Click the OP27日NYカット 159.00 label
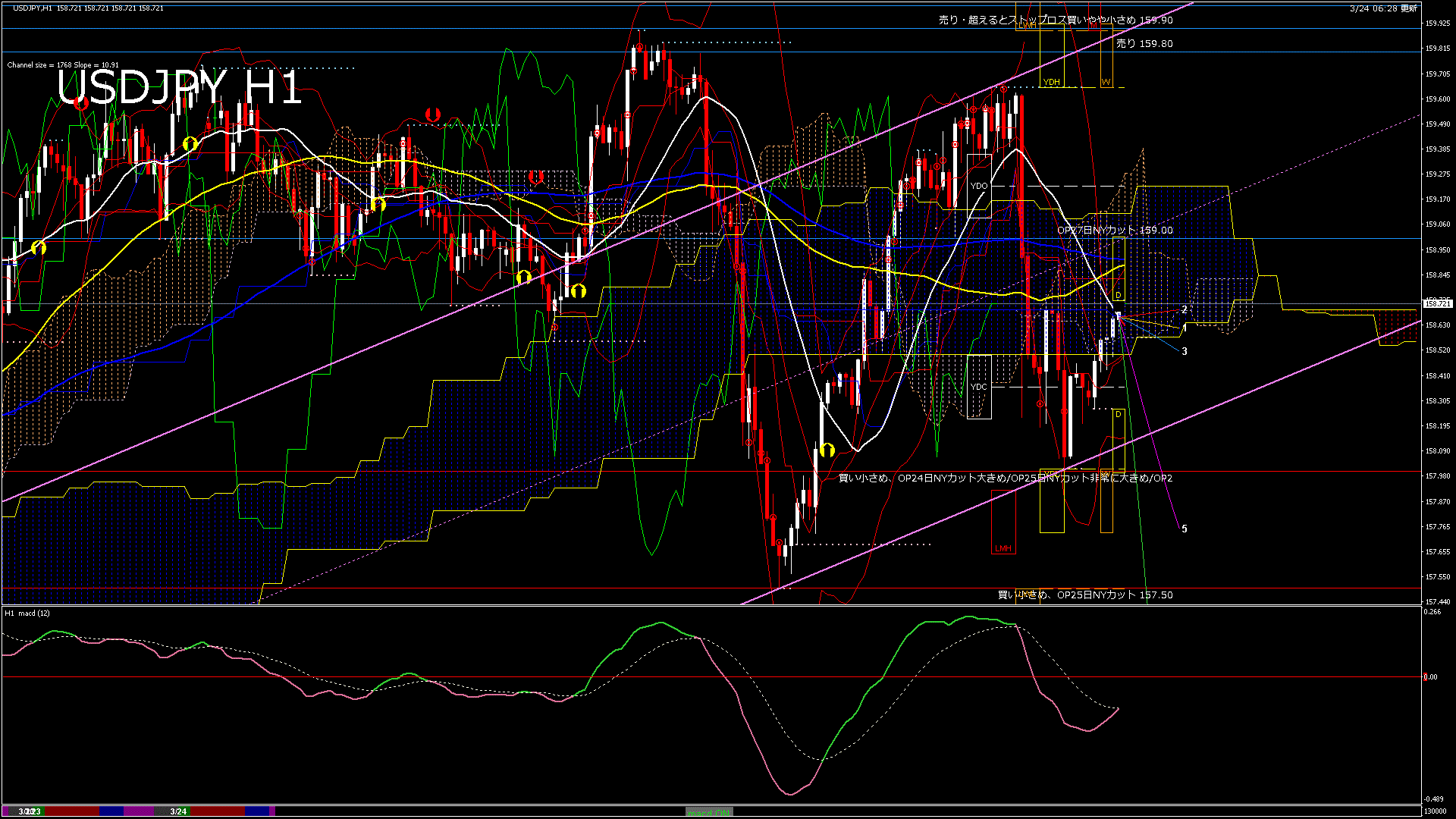The width and height of the screenshot is (1456, 819). pyautogui.click(x=1115, y=231)
